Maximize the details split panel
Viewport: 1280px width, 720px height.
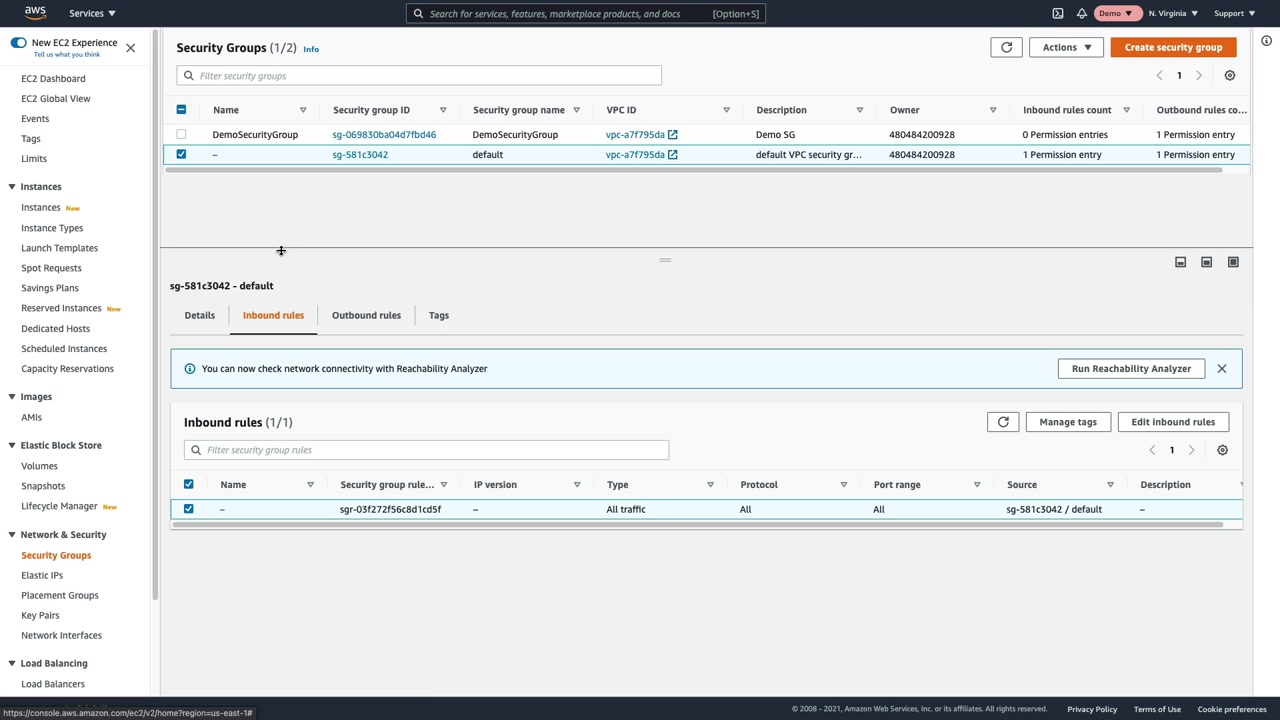tap(1232, 262)
